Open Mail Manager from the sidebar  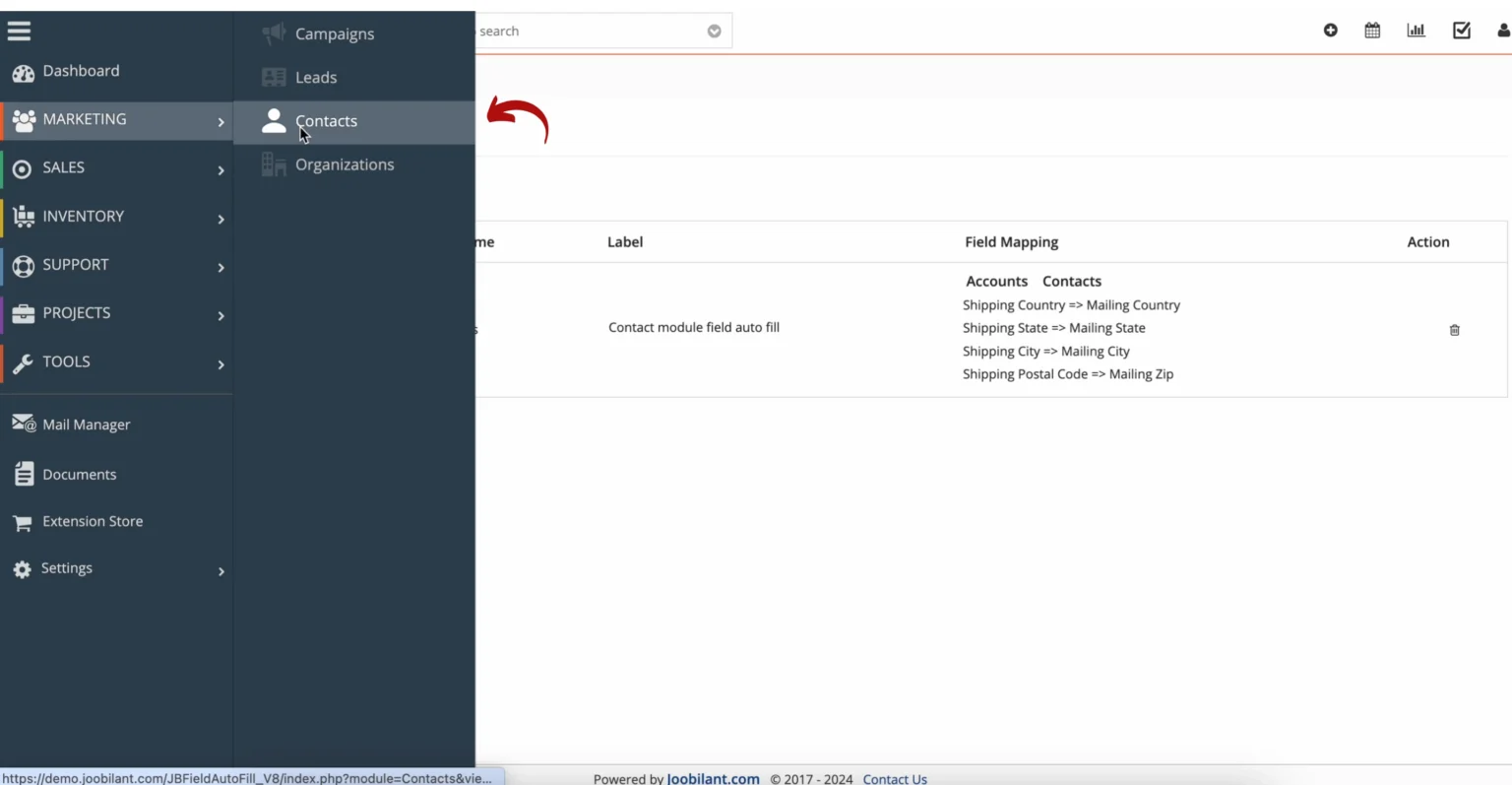pyautogui.click(x=86, y=424)
